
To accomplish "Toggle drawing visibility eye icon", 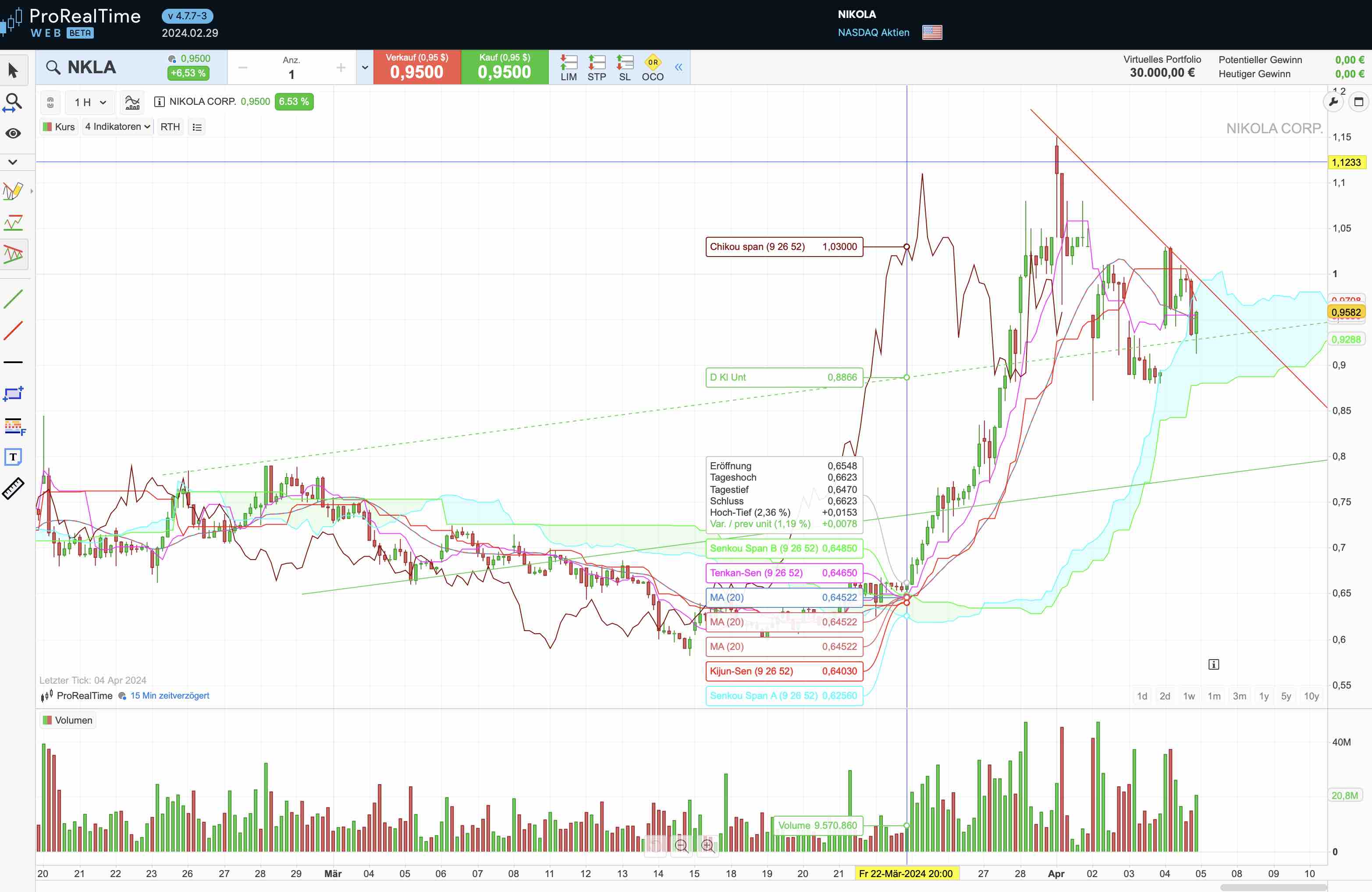I will click(x=13, y=133).
